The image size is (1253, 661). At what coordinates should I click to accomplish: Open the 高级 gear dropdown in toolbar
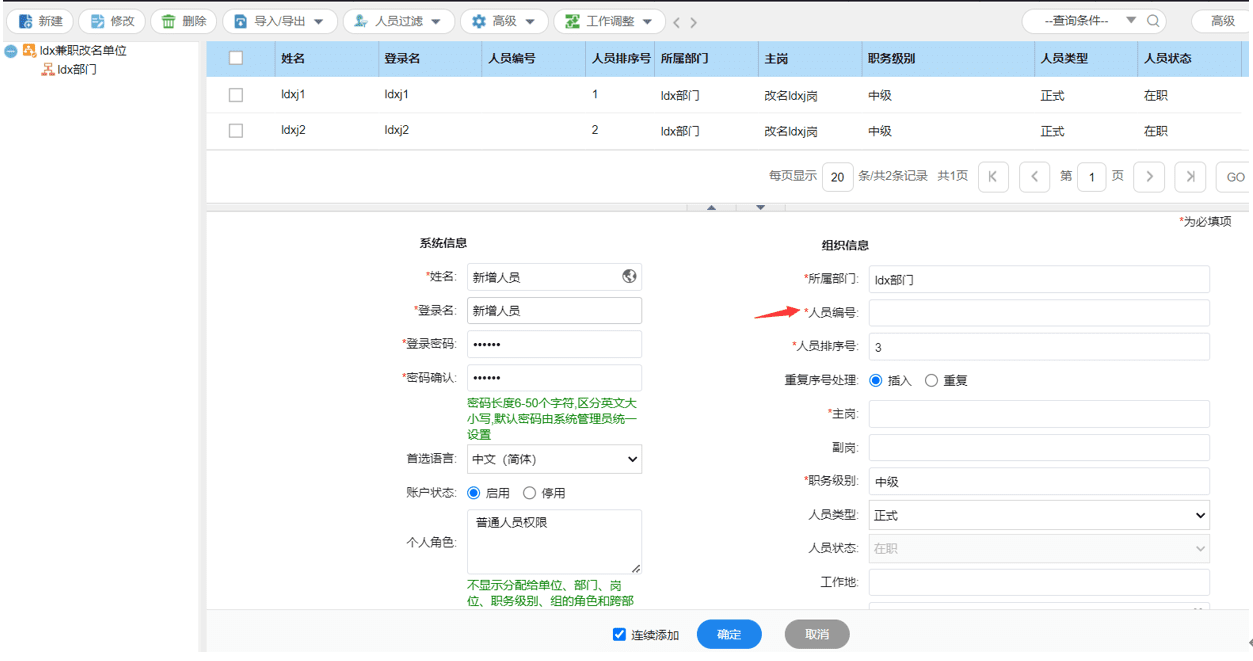click(x=504, y=21)
